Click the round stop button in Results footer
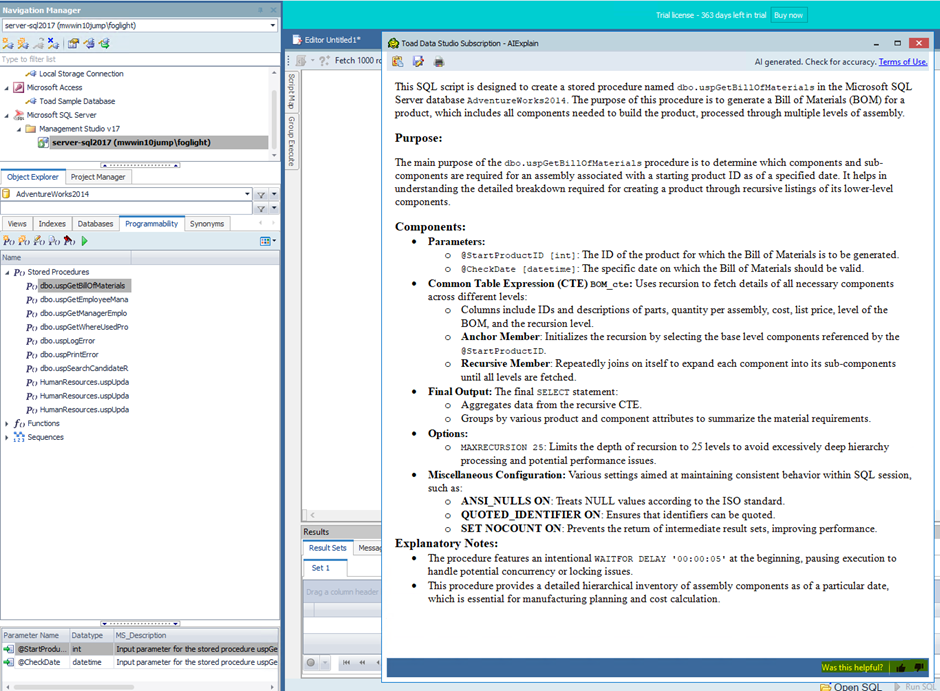The width and height of the screenshot is (940, 691). click(311, 662)
